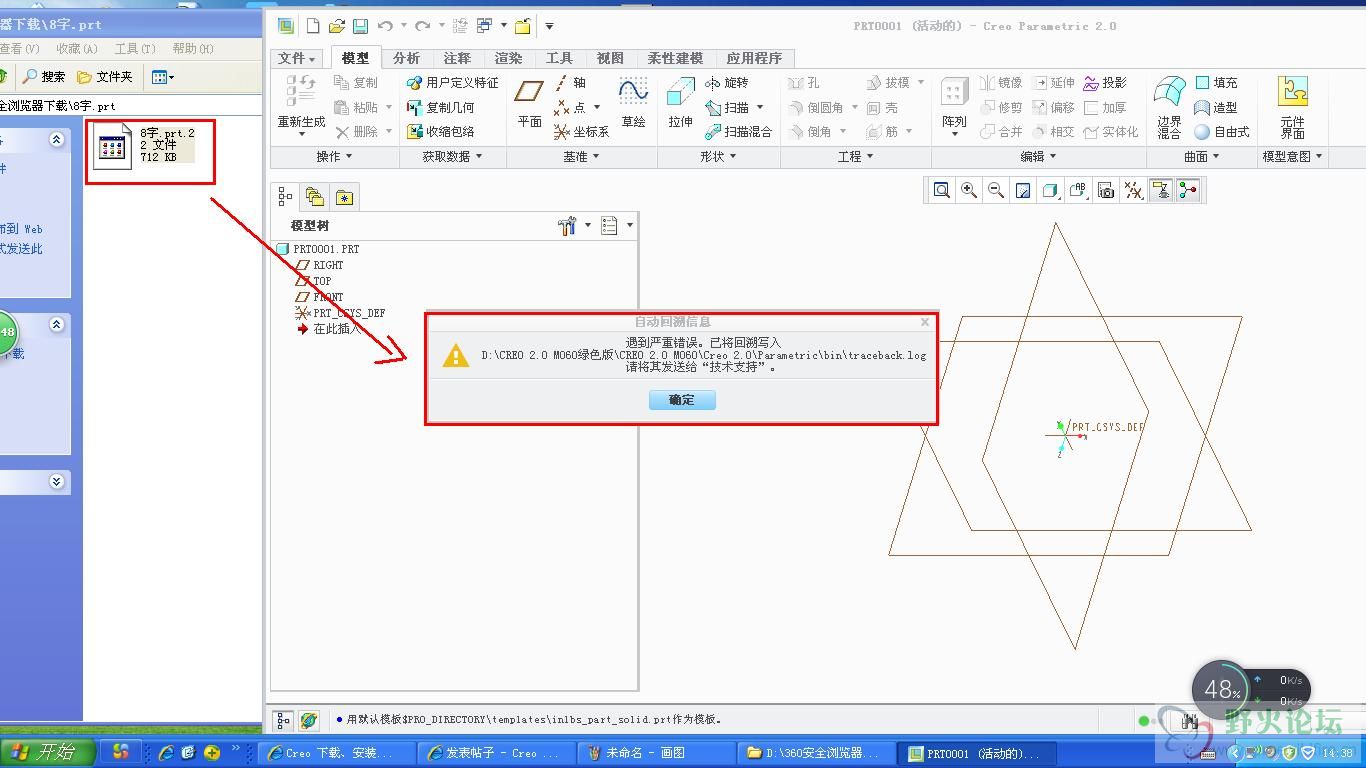Image resolution: width=1366 pixels, height=768 pixels.
Task: Expand the Surfaces (曲面) group
Action: click(x=1202, y=156)
